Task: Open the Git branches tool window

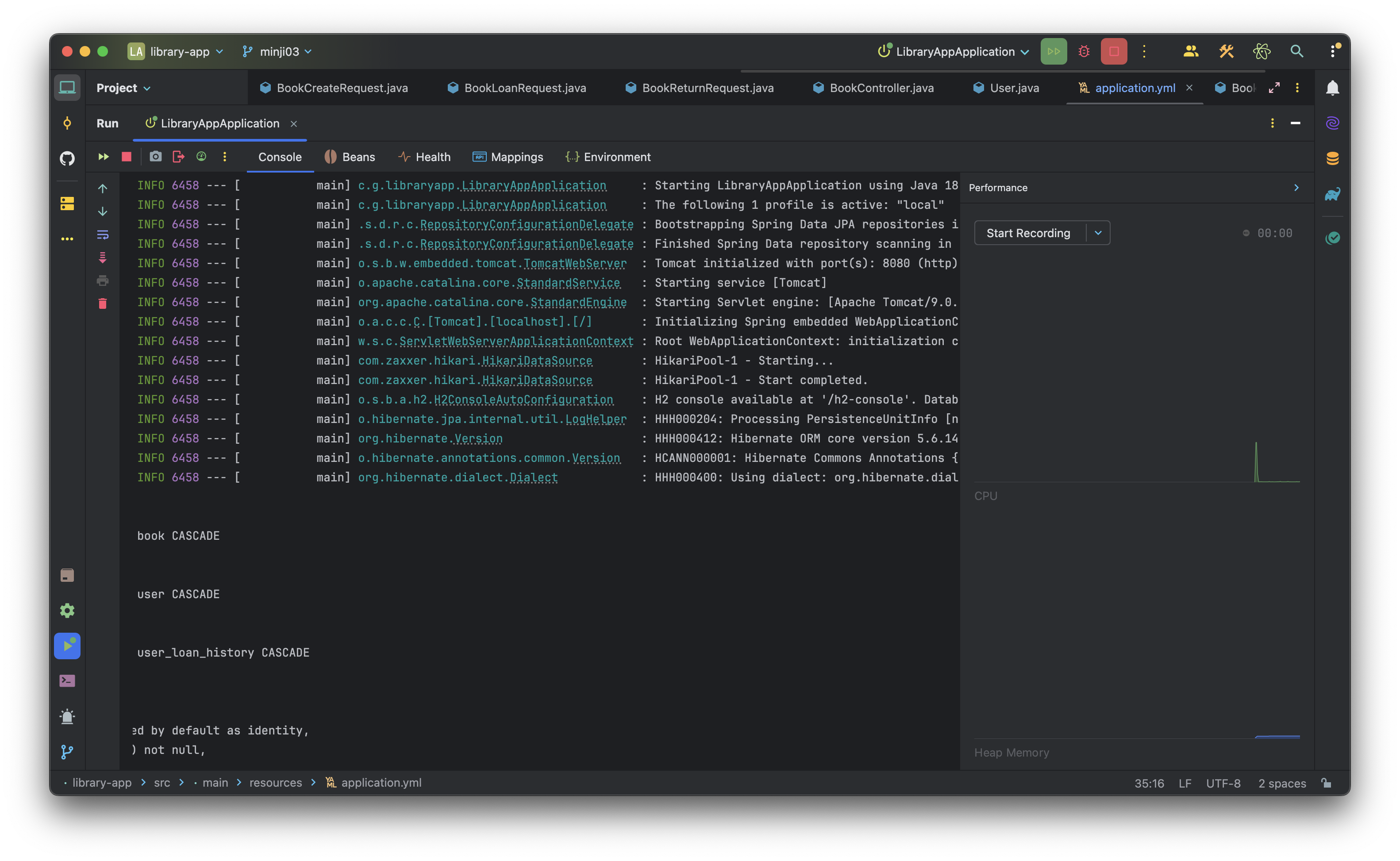Action: pos(67,752)
